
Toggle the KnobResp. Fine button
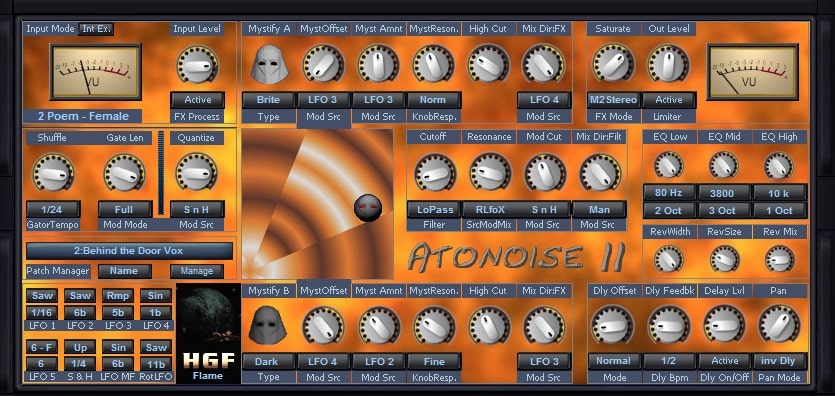point(434,361)
